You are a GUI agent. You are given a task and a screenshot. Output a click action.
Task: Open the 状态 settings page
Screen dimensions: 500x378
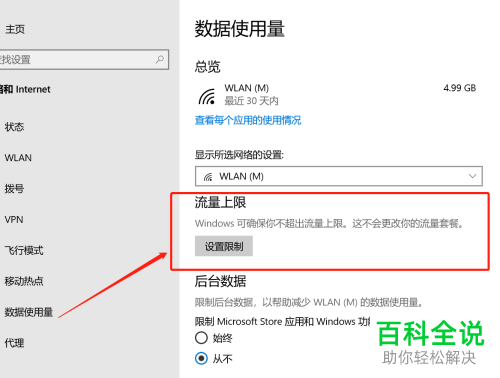click(x=14, y=127)
